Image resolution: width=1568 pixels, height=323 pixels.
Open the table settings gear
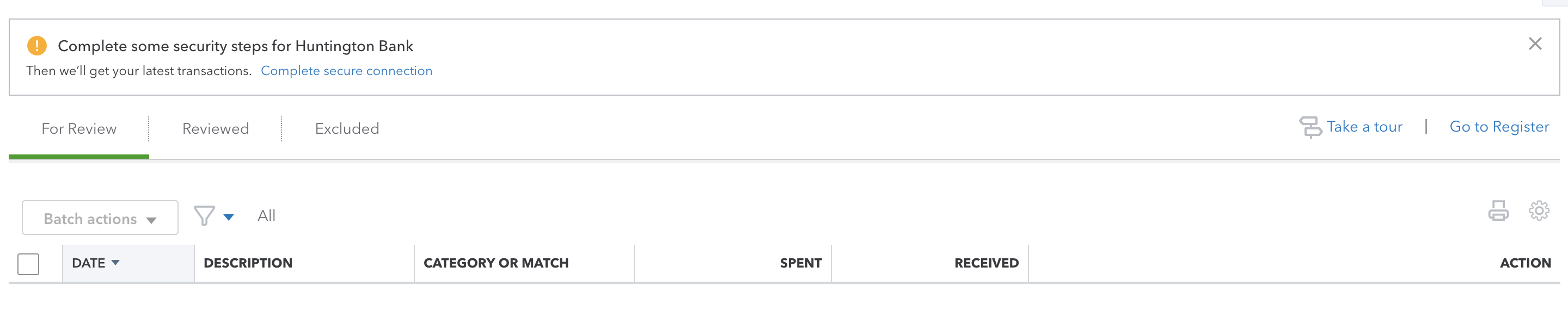click(x=1539, y=211)
